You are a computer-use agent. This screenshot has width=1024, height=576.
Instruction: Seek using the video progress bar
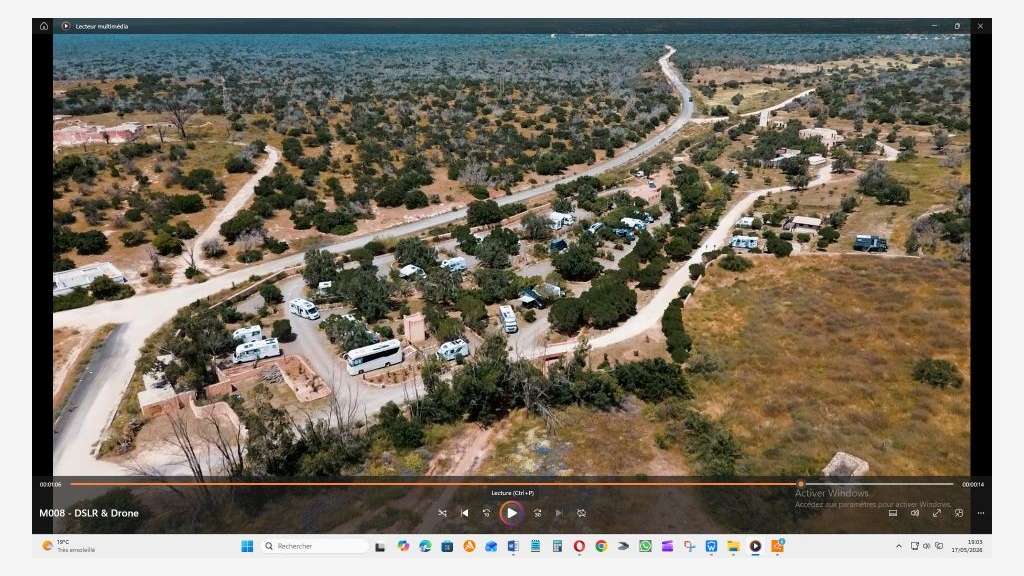pyautogui.click(x=512, y=484)
